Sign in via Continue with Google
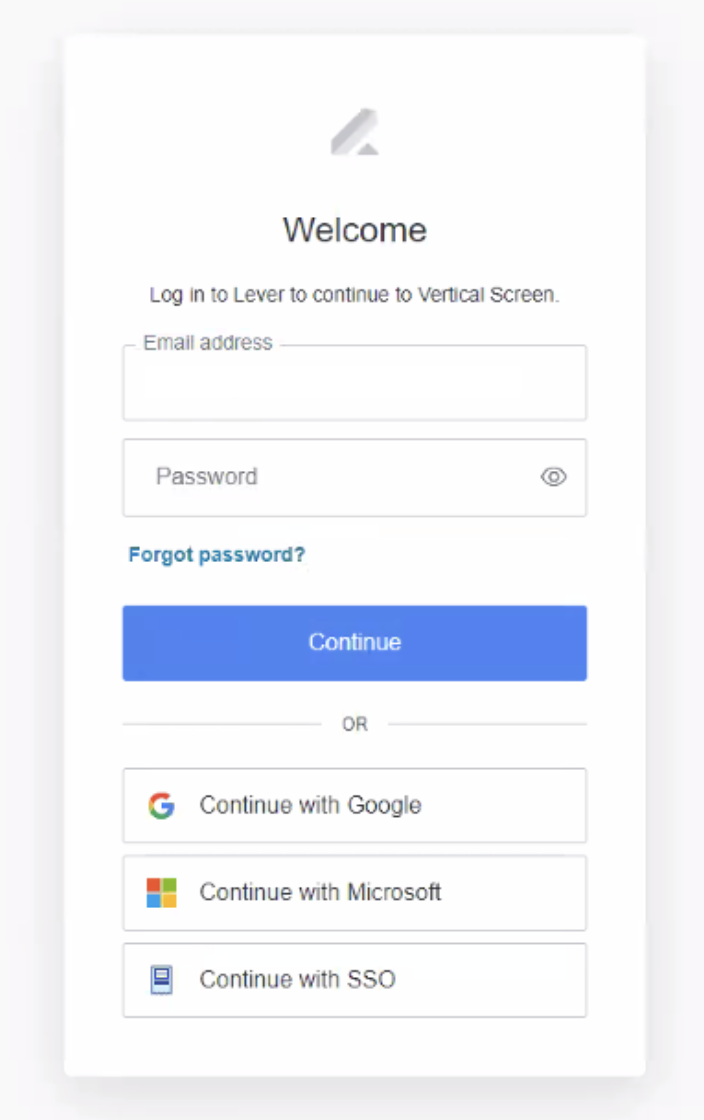 click(354, 806)
